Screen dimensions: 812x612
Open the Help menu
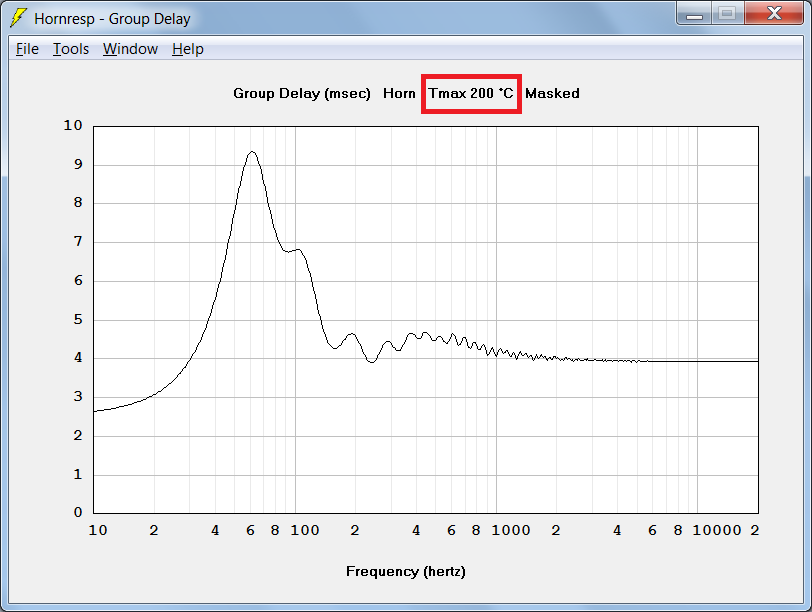pos(187,49)
